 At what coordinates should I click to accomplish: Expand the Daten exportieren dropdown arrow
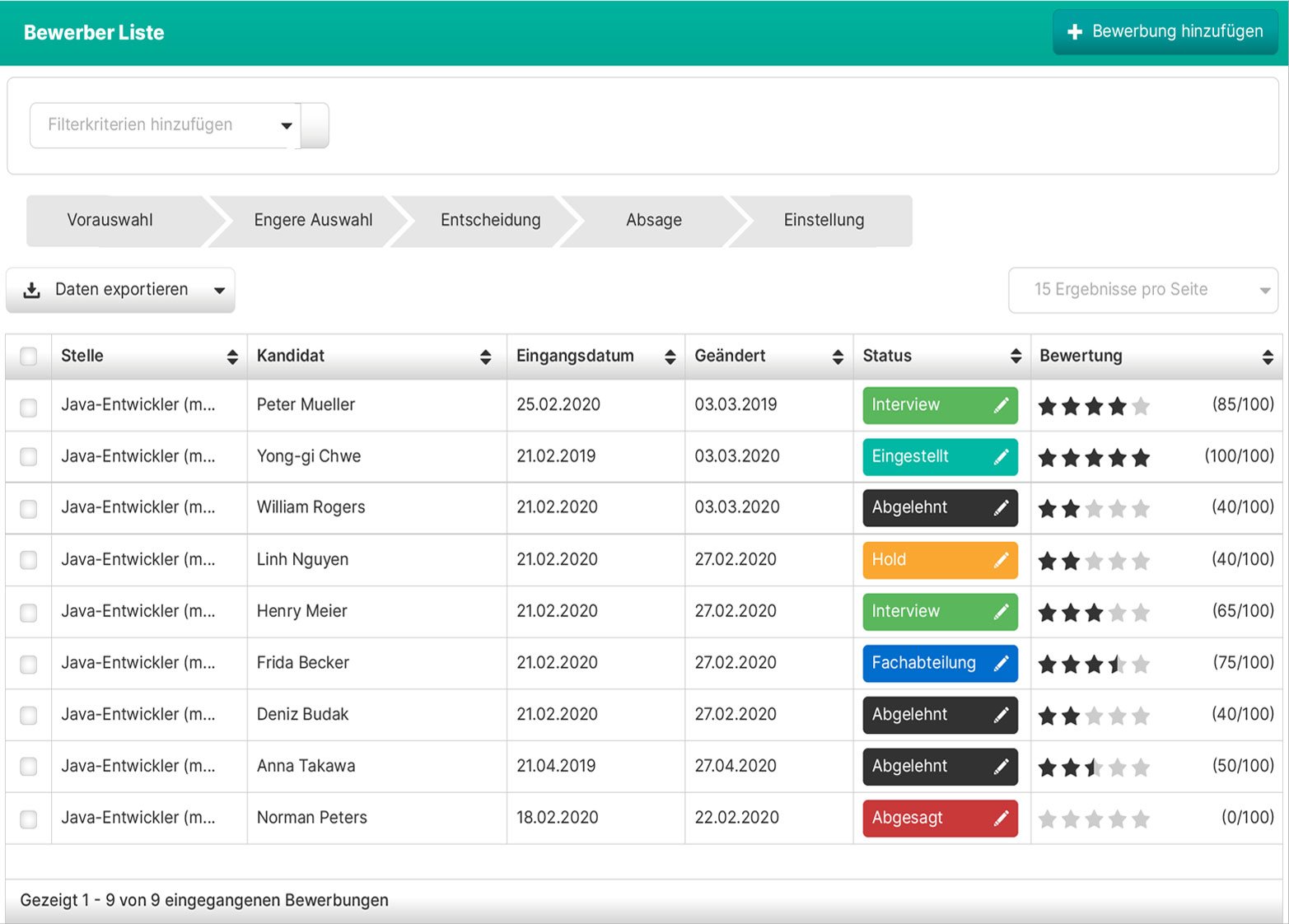coord(219,290)
